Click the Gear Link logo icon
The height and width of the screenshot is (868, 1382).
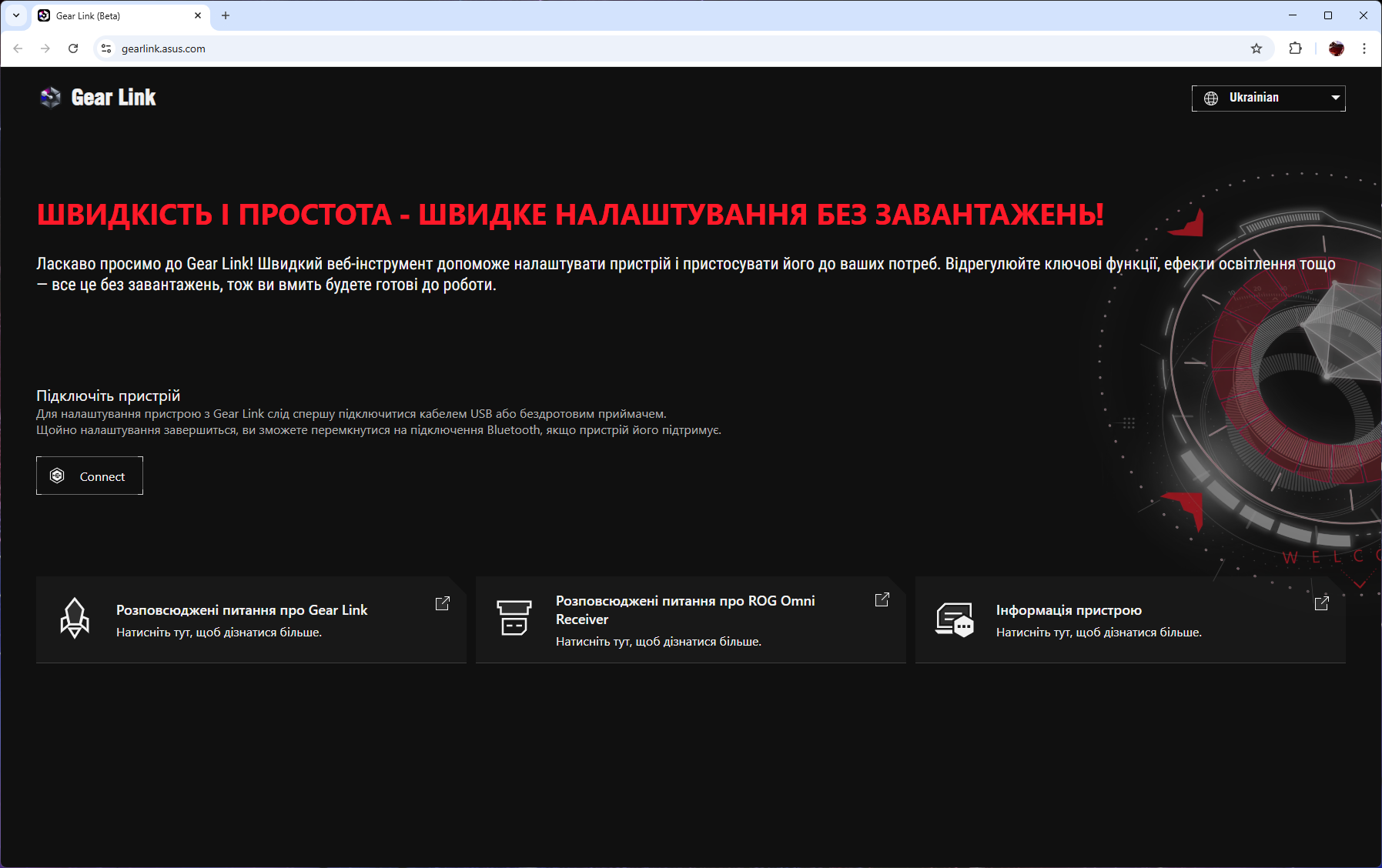51,98
